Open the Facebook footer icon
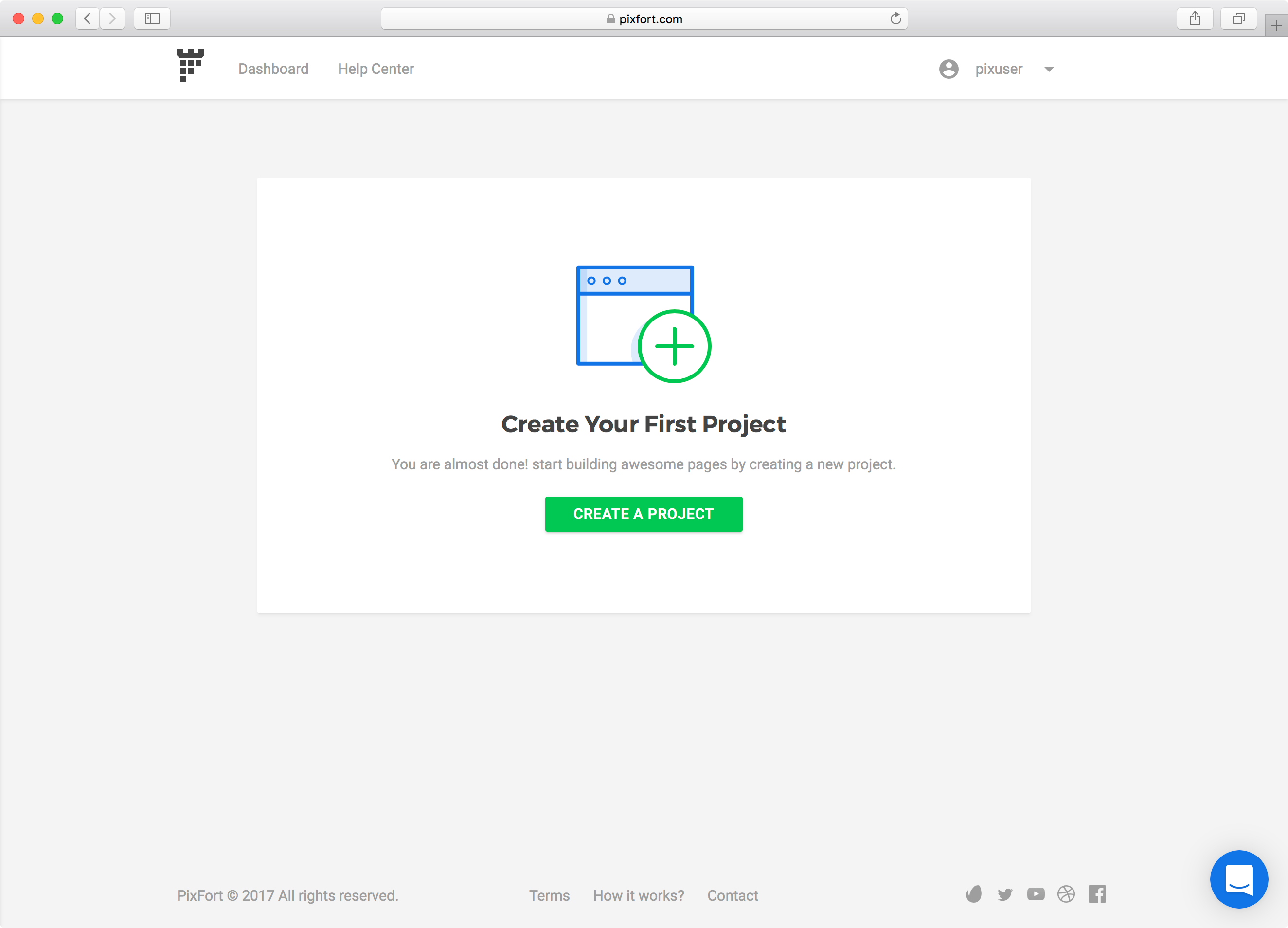This screenshot has width=1288, height=928. (x=1097, y=894)
